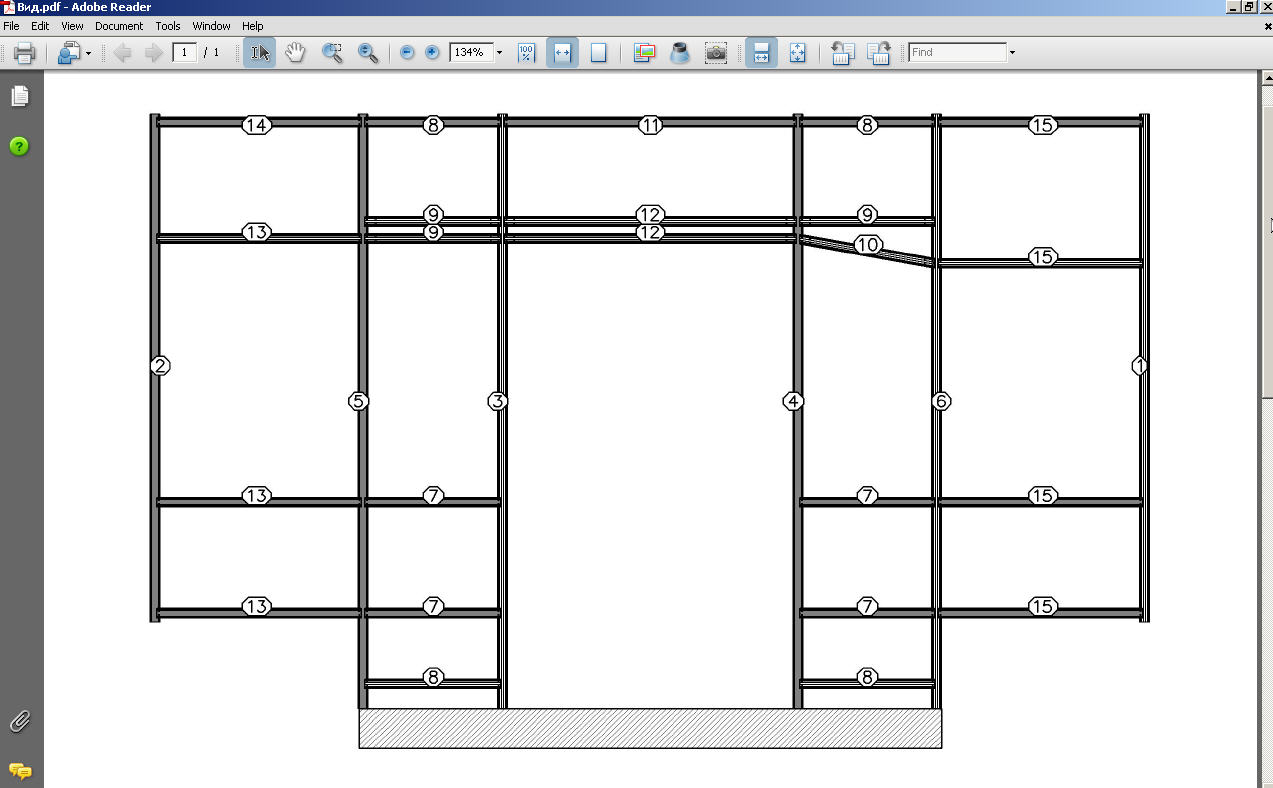Open the Tools menu
Image resolution: width=1273 pixels, height=788 pixels.
coord(168,26)
